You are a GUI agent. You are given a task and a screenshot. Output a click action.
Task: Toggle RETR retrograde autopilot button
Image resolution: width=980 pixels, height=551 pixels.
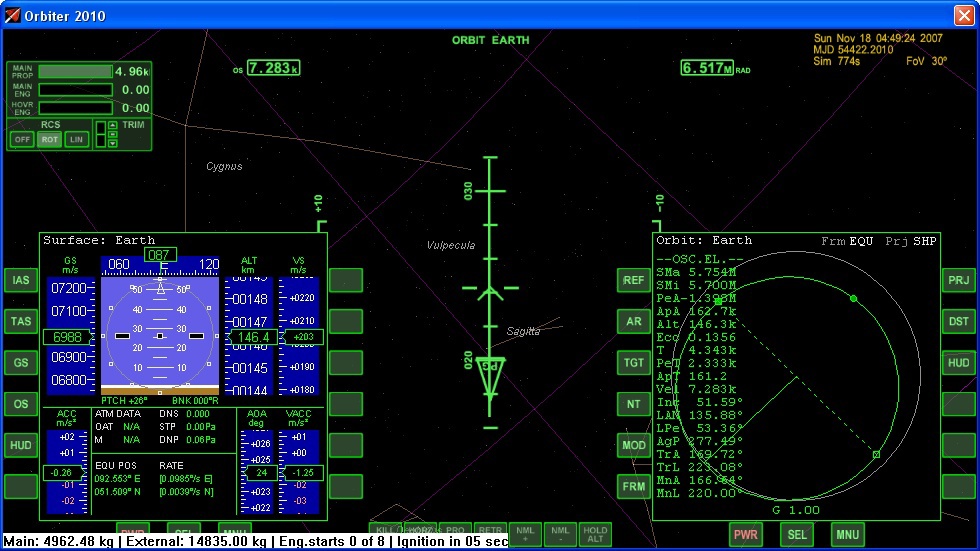[x=490, y=529]
